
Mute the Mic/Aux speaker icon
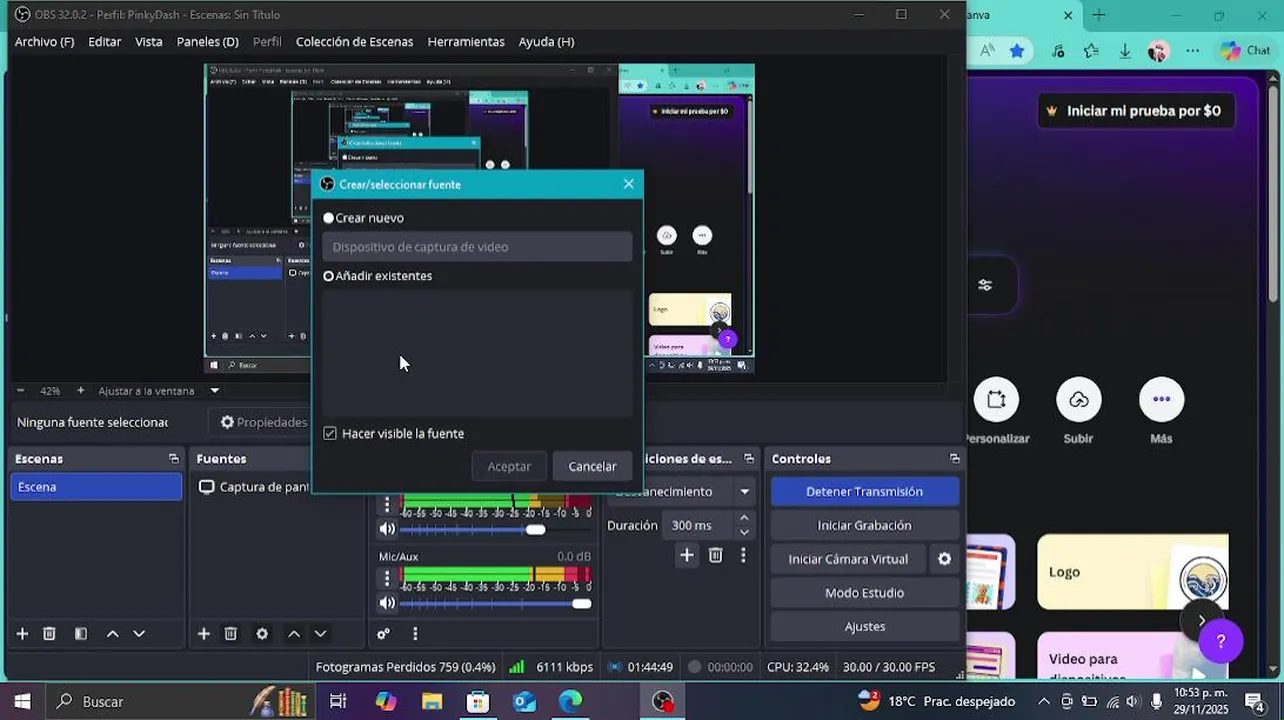pos(387,603)
